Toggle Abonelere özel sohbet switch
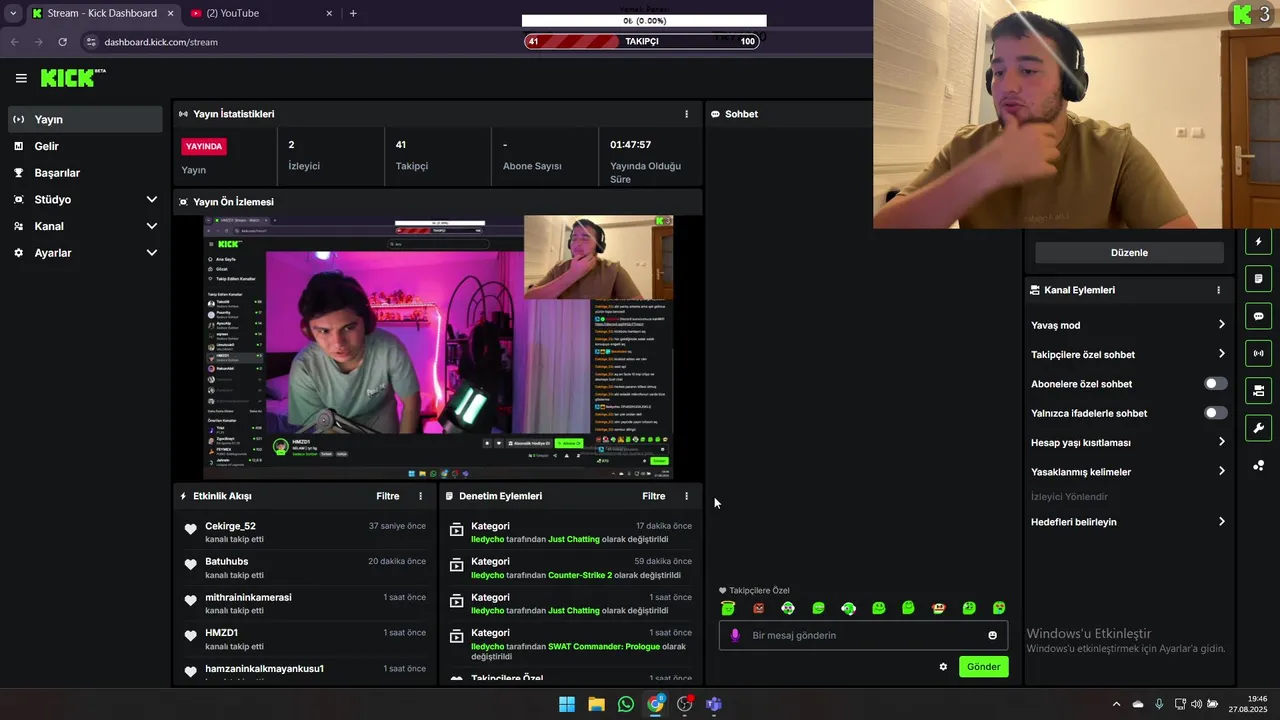 (1215, 384)
